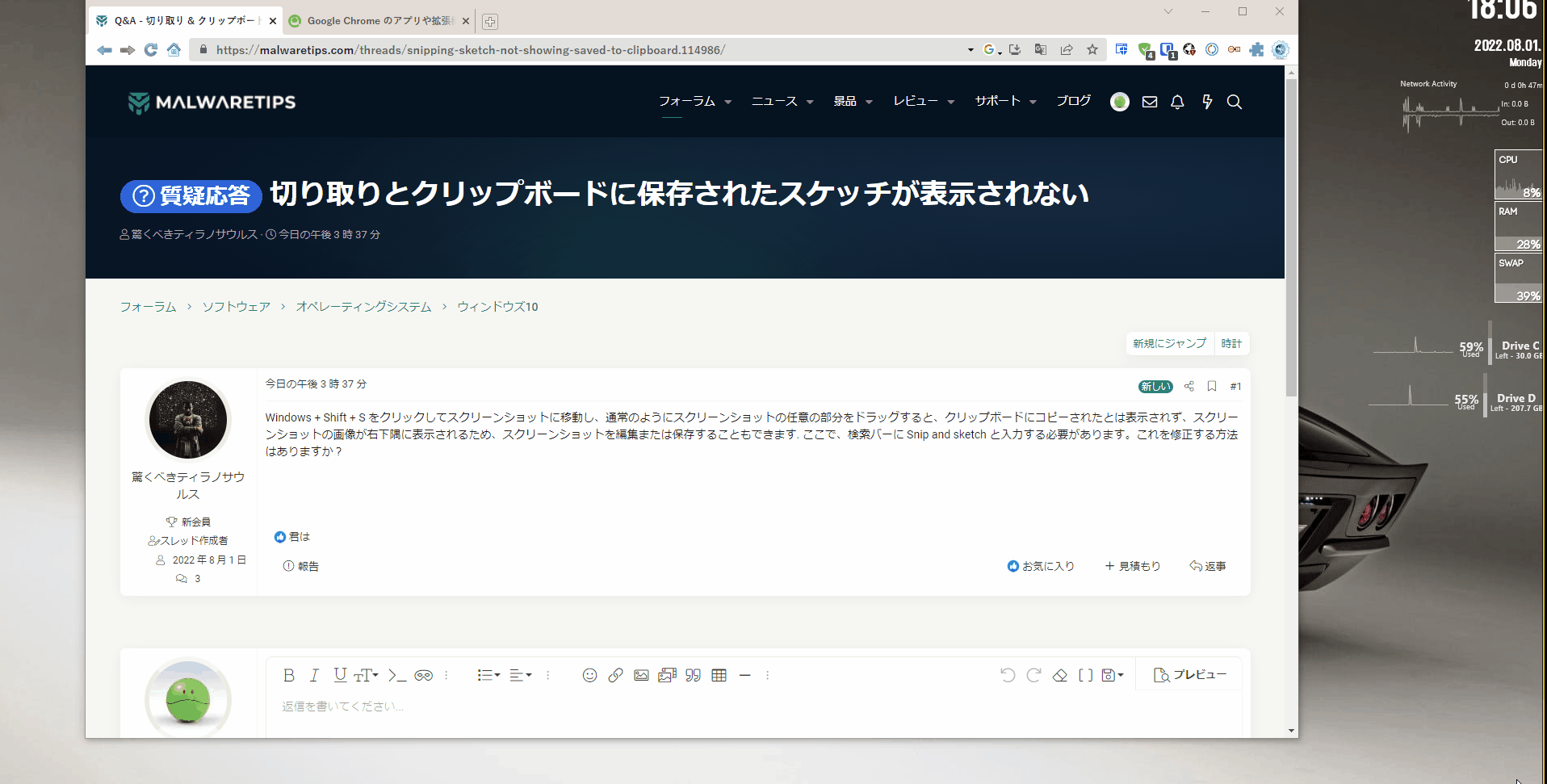
Task: Click the 新規にジャンプ button
Action: coord(1169,344)
